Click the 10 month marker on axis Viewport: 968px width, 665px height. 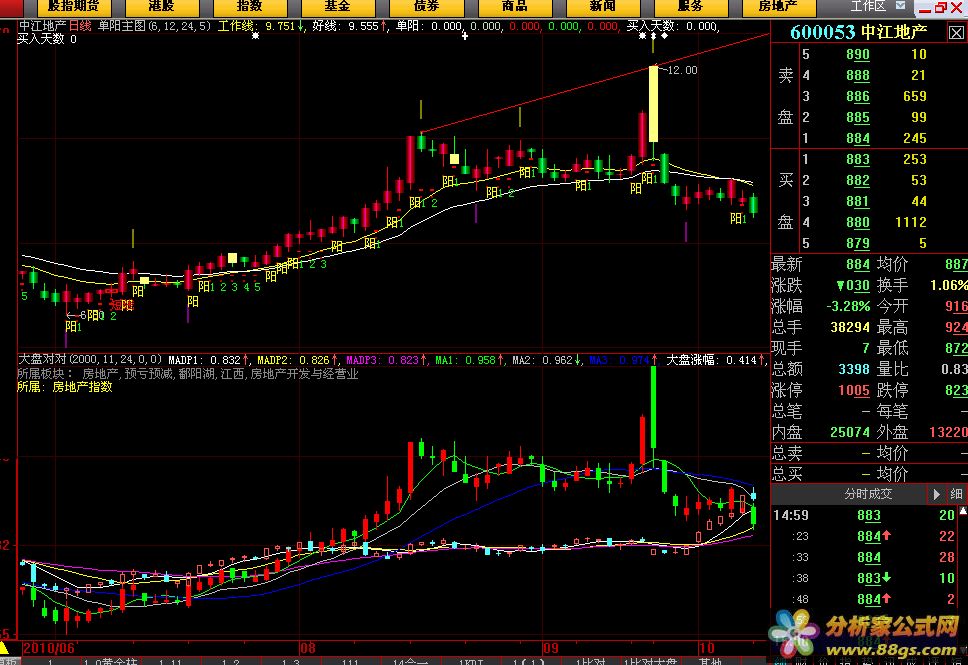pyautogui.click(x=706, y=648)
